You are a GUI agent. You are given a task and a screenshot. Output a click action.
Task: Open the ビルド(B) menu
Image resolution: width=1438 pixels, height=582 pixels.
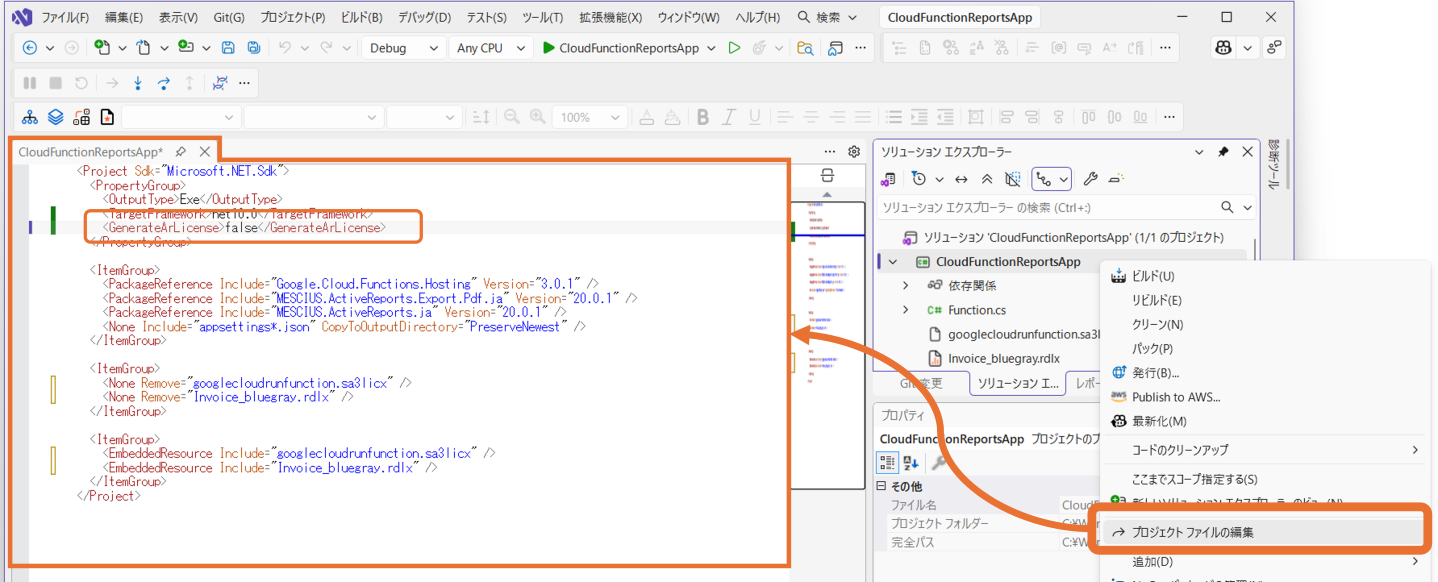pyautogui.click(x=361, y=17)
